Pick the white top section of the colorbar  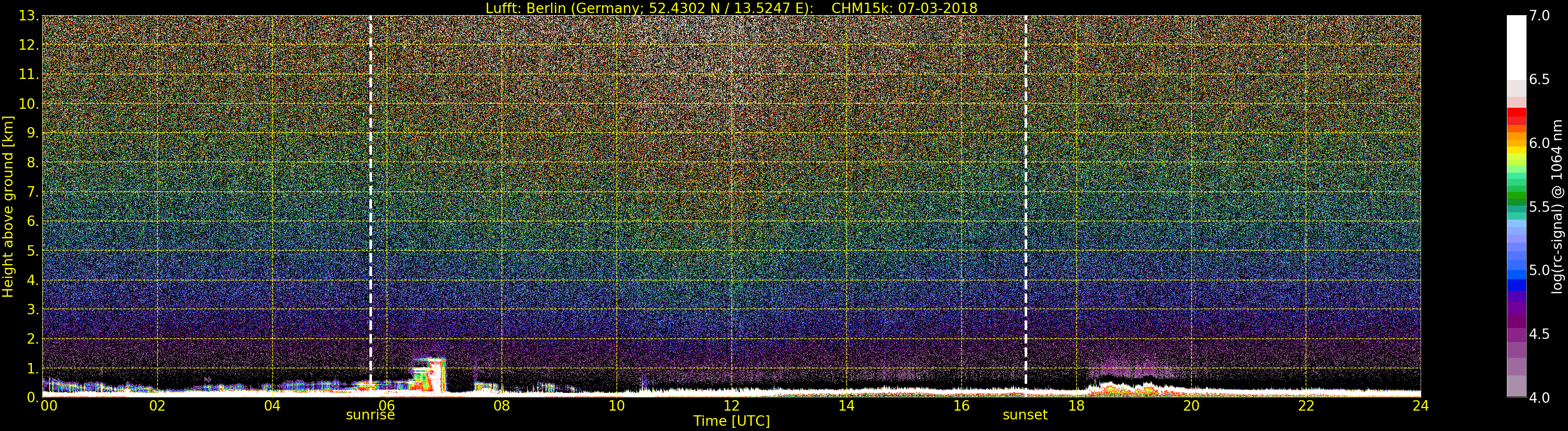[x=1516, y=48]
